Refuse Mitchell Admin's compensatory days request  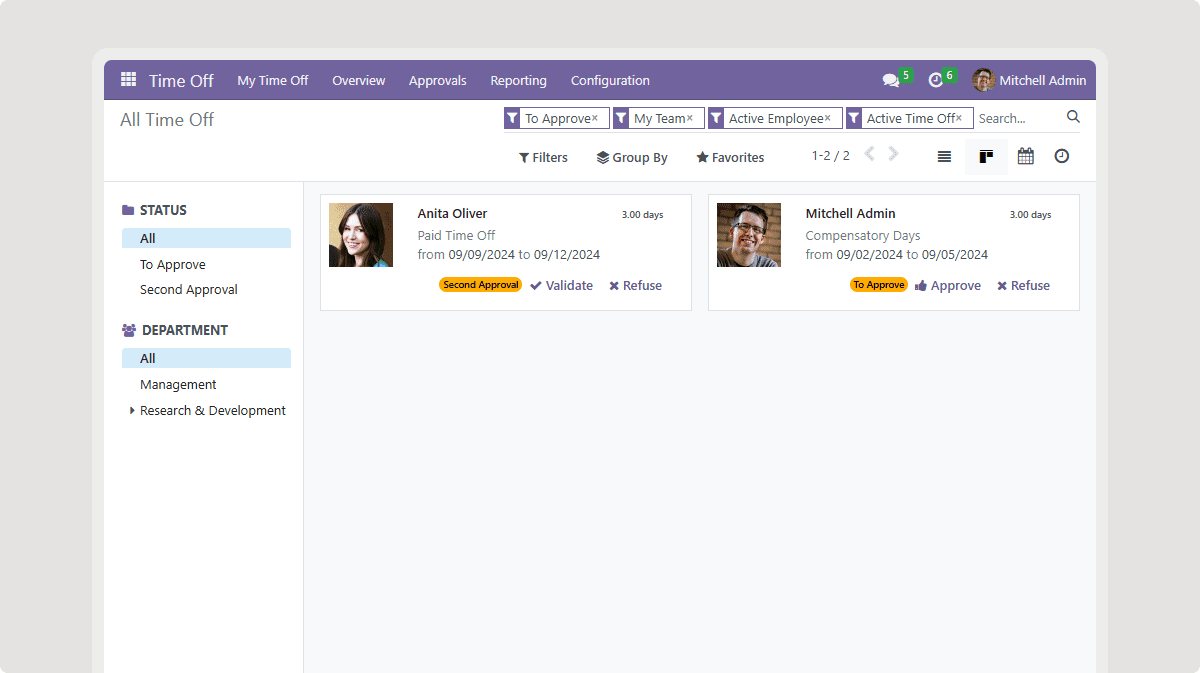coord(1023,286)
